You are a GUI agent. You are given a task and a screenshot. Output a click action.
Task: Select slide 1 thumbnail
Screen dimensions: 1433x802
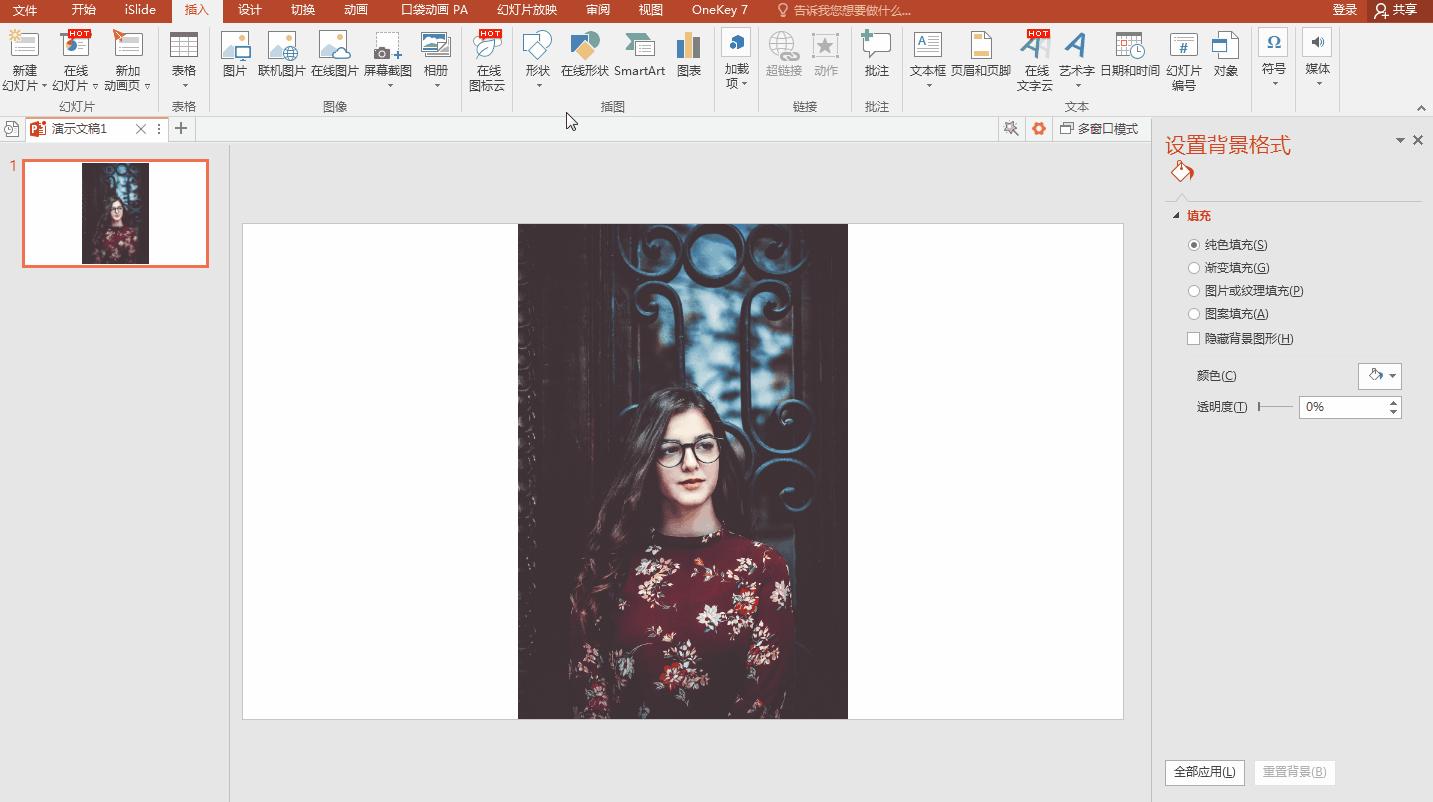pos(115,213)
